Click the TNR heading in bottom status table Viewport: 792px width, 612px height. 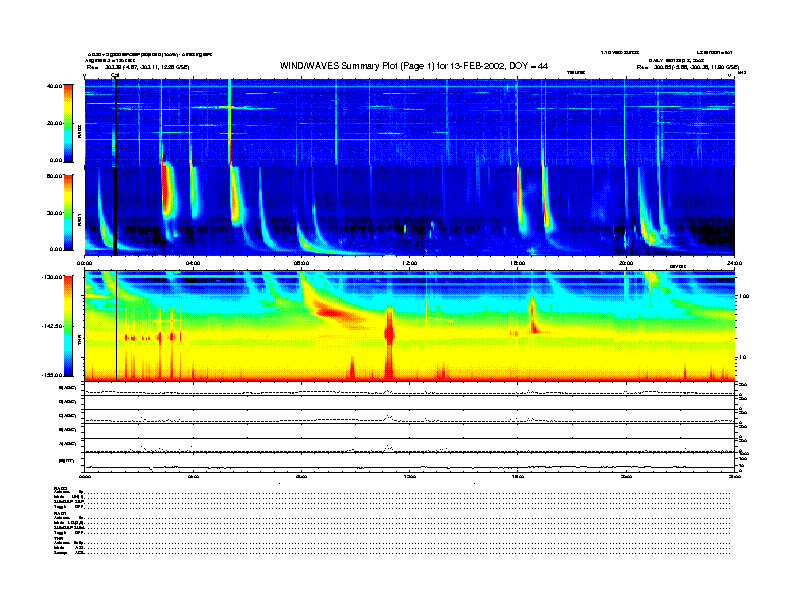pyautogui.click(x=58, y=538)
